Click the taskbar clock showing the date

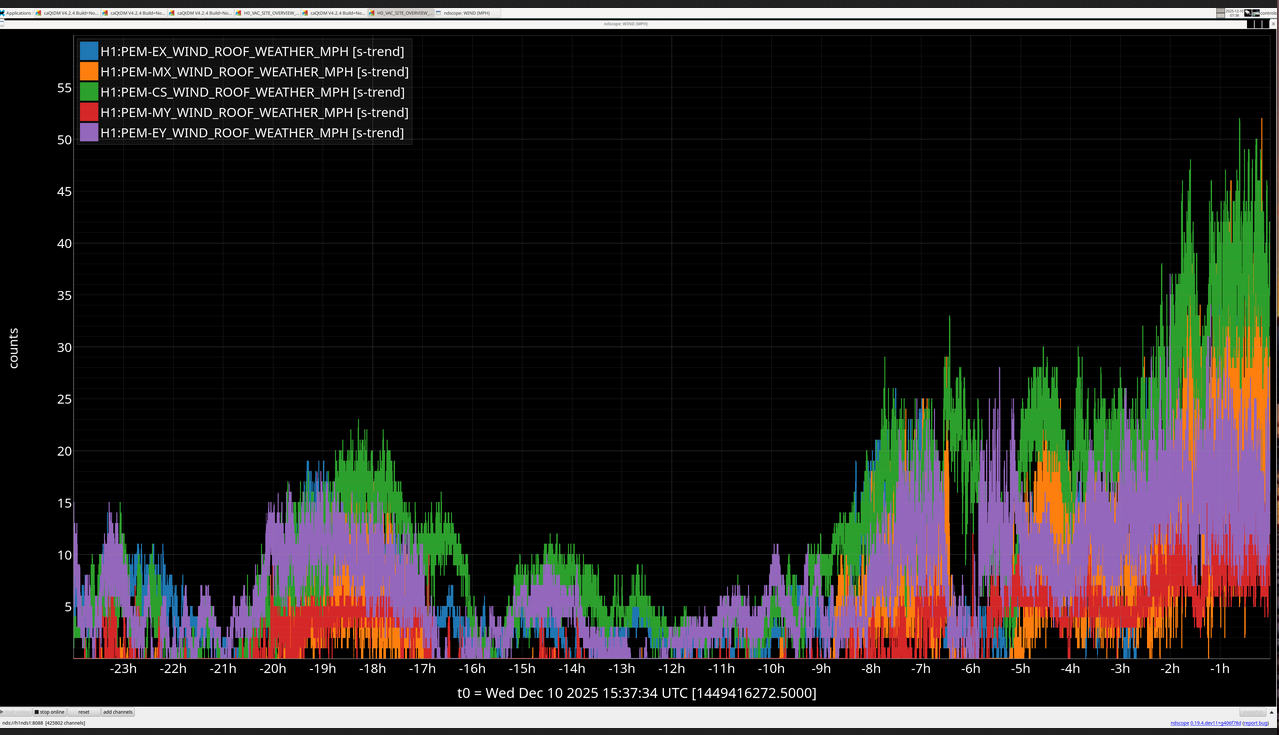[1233, 13]
